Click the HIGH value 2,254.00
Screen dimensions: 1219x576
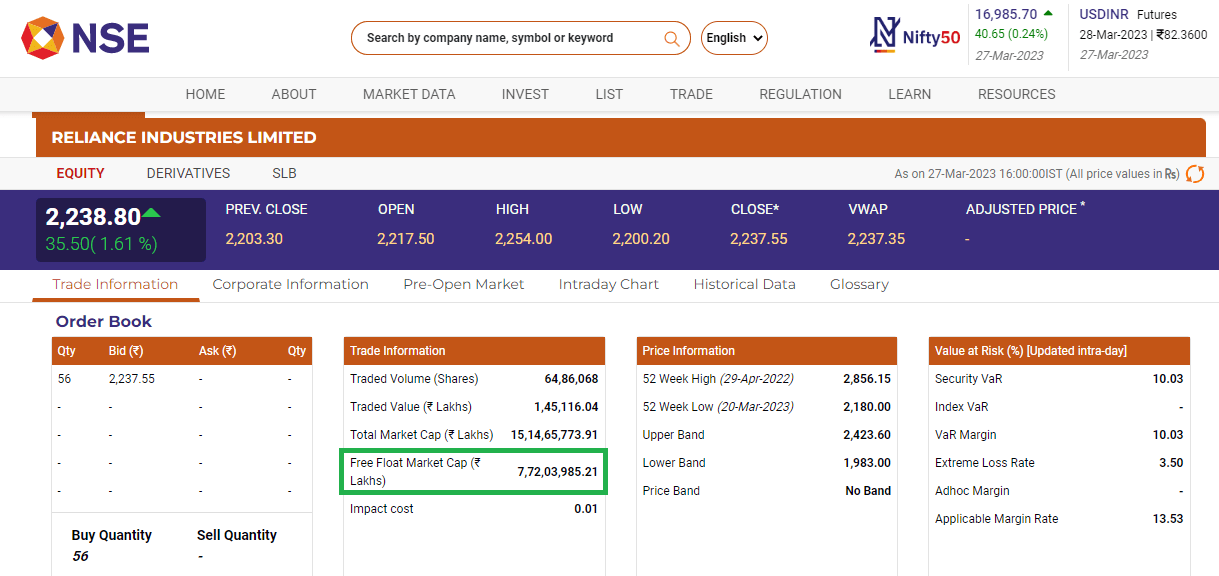pyautogui.click(x=523, y=239)
